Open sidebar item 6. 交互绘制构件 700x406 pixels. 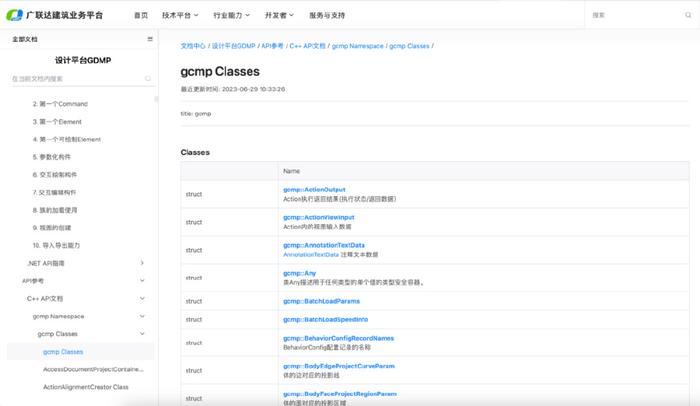(x=54, y=175)
